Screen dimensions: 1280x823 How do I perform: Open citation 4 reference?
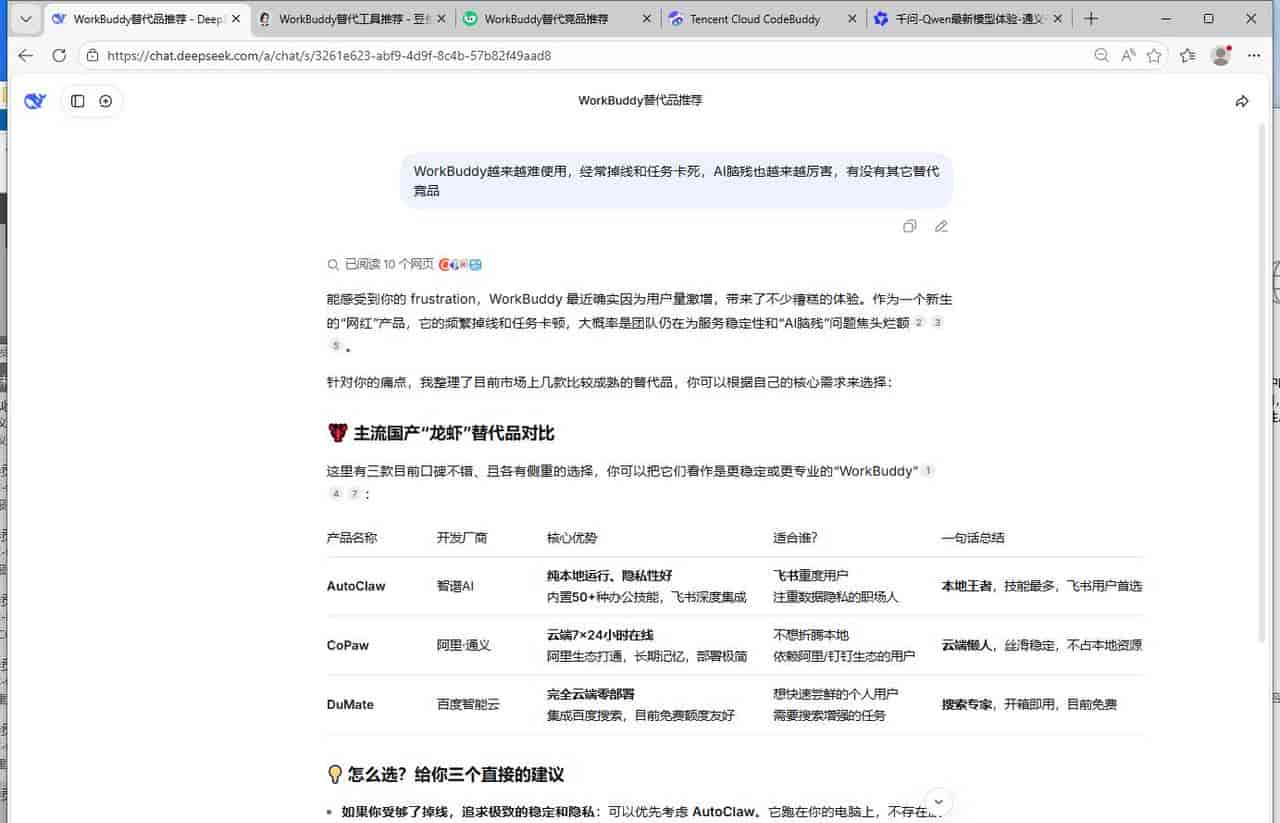(336, 493)
